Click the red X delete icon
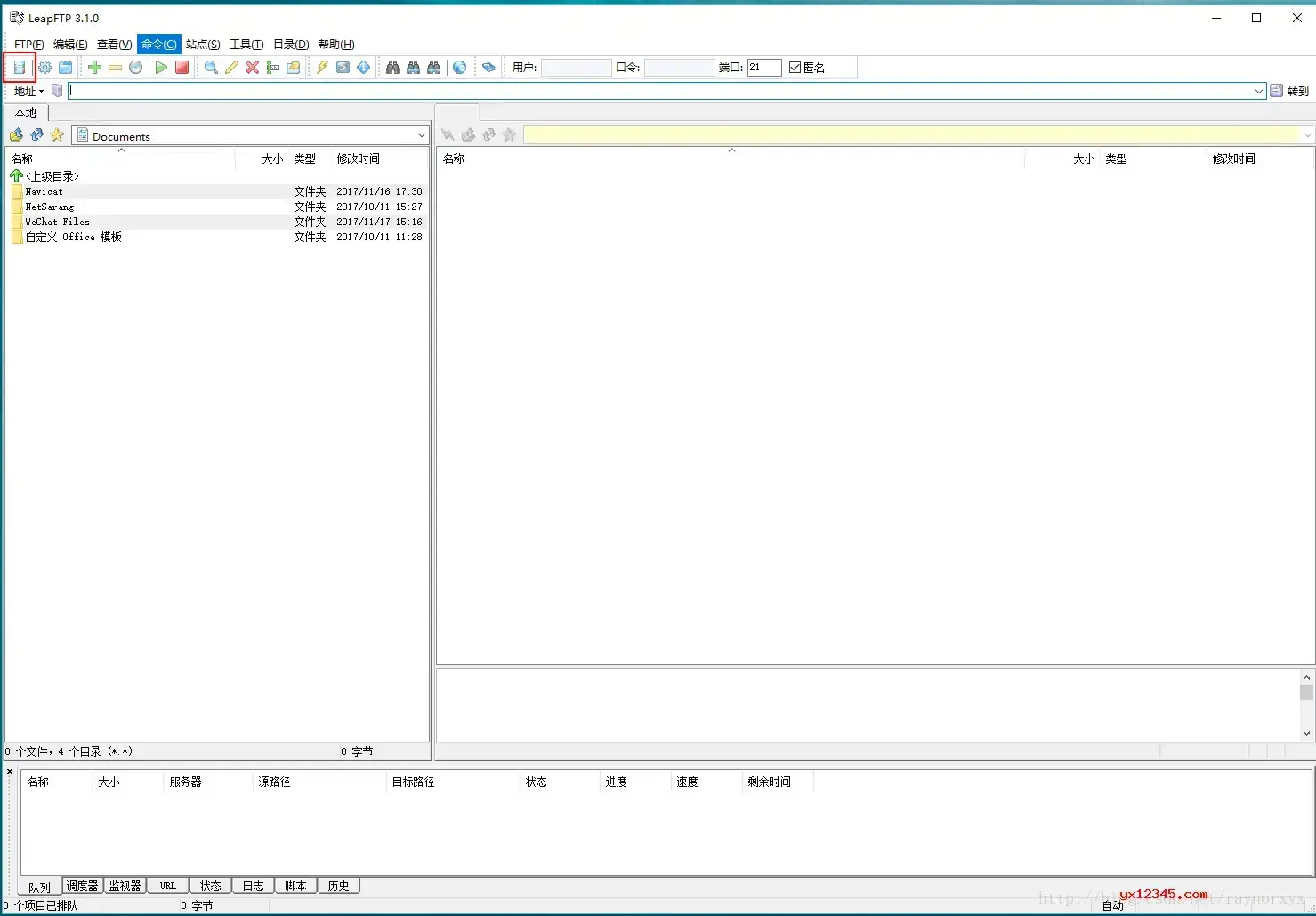Image resolution: width=1316 pixels, height=916 pixels. click(253, 68)
